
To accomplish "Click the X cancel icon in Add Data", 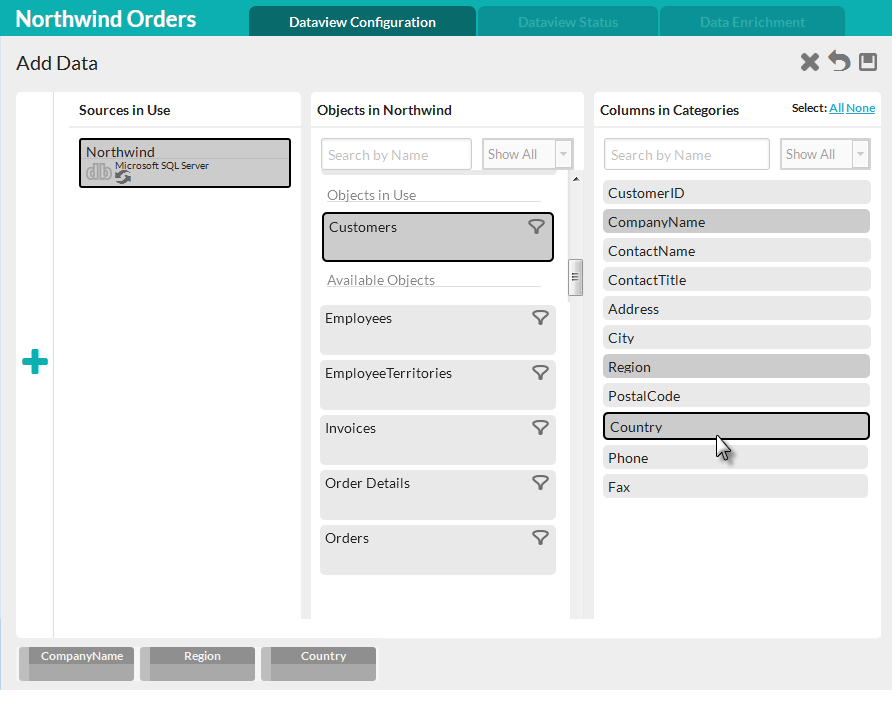I will tap(810, 62).
